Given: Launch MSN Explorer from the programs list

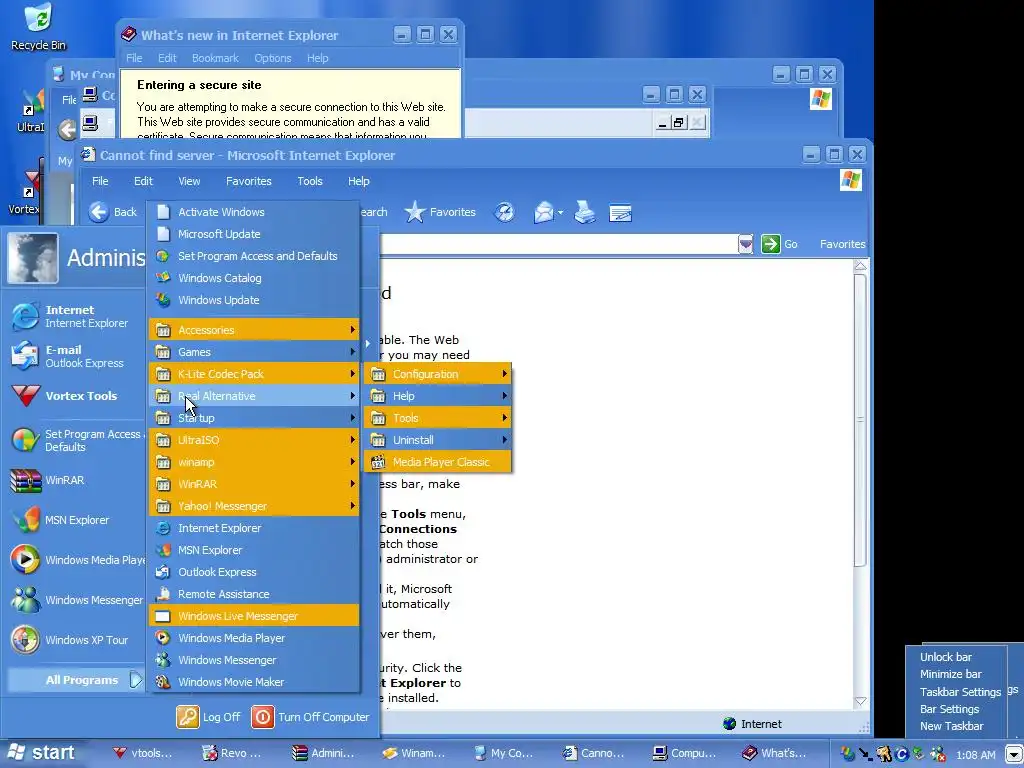Looking at the screenshot, I should [254, 550].
